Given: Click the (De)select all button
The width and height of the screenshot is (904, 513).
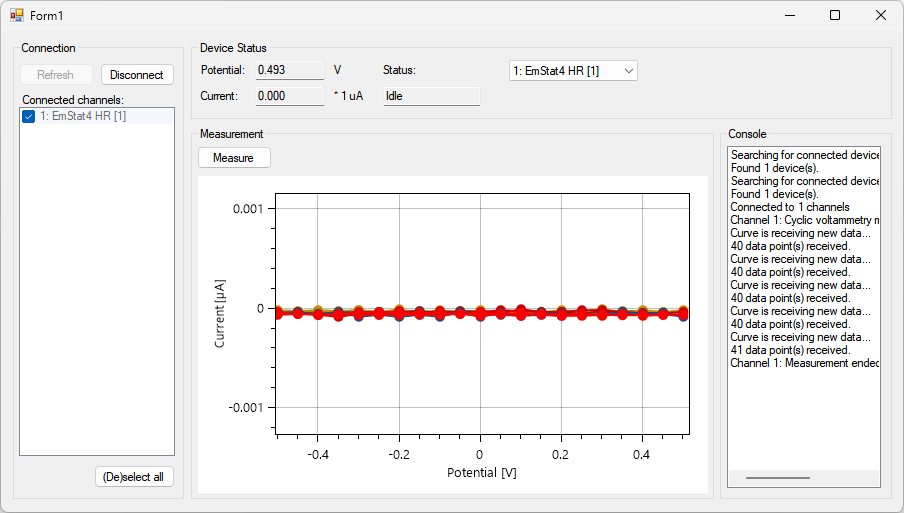Looking at the screenshot, I should pyautogui.click(x=134, y=477).
